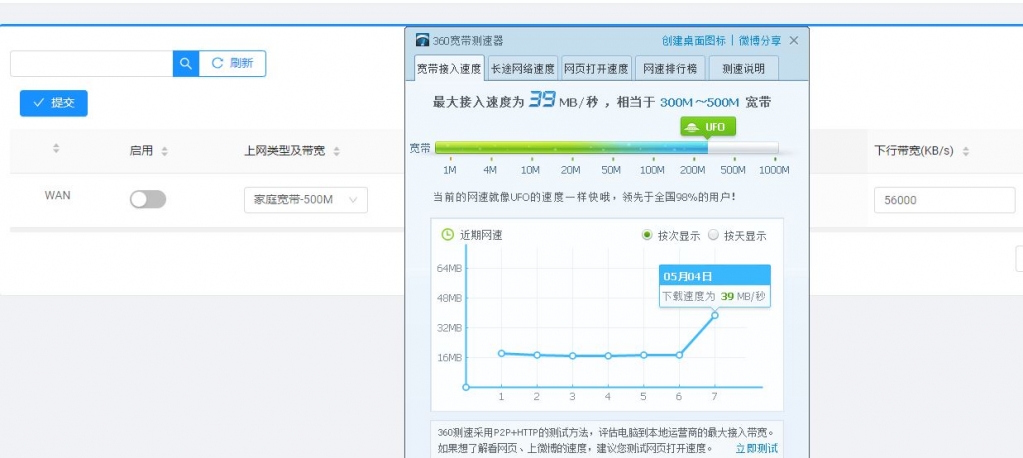Click the search input field
Screen dimensions: 1023x458
91,63
